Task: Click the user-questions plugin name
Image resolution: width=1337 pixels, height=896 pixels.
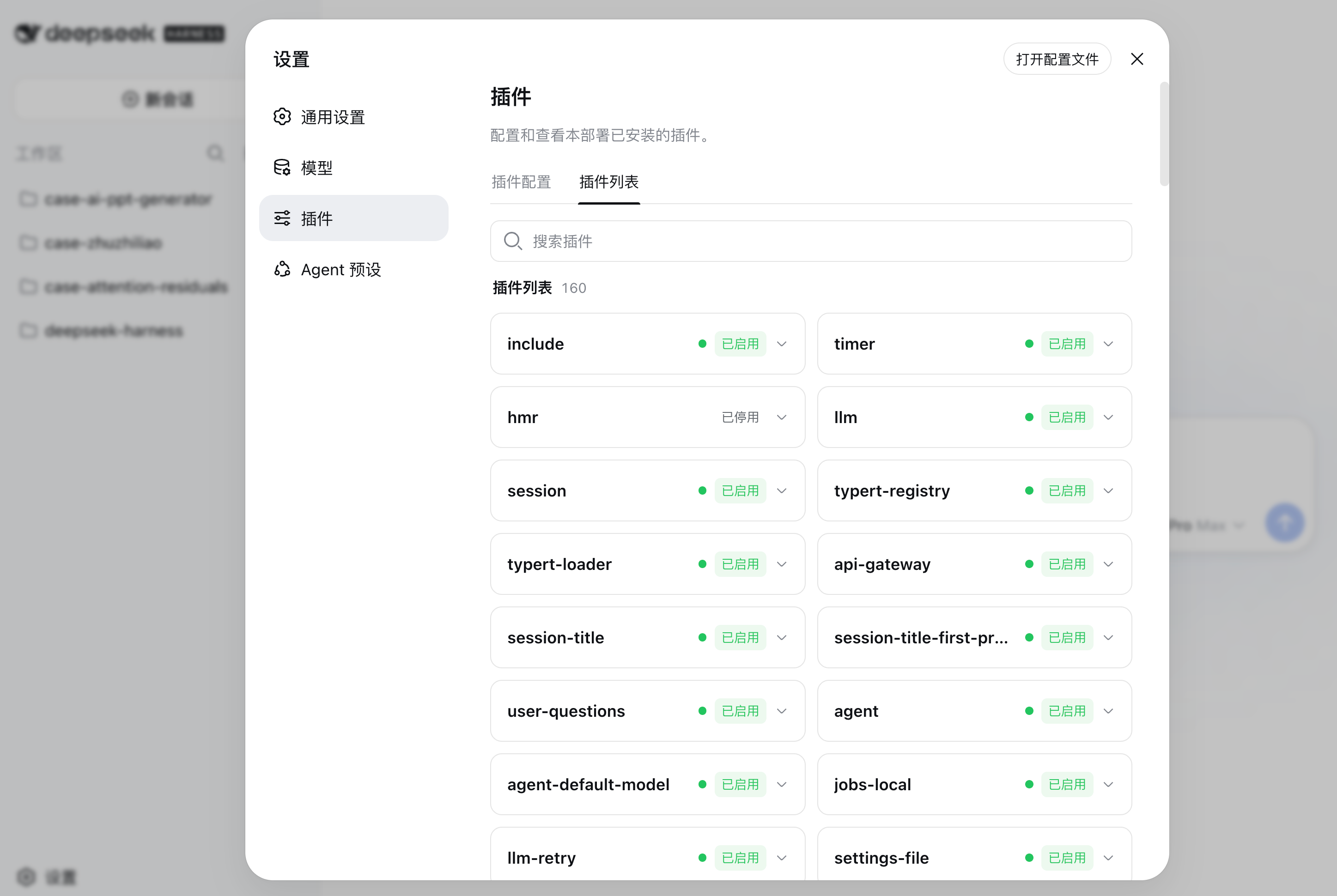Action: tap(566, 711)
